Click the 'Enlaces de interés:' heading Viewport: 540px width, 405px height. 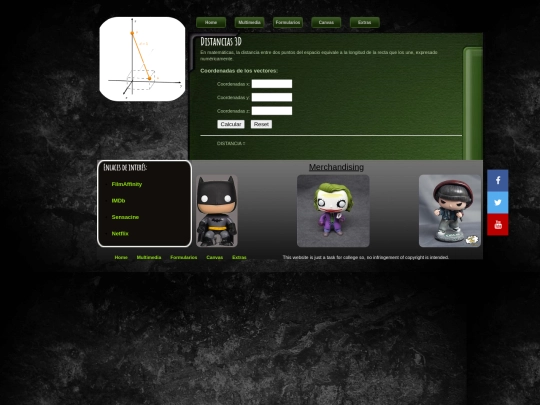pos(125,167)
